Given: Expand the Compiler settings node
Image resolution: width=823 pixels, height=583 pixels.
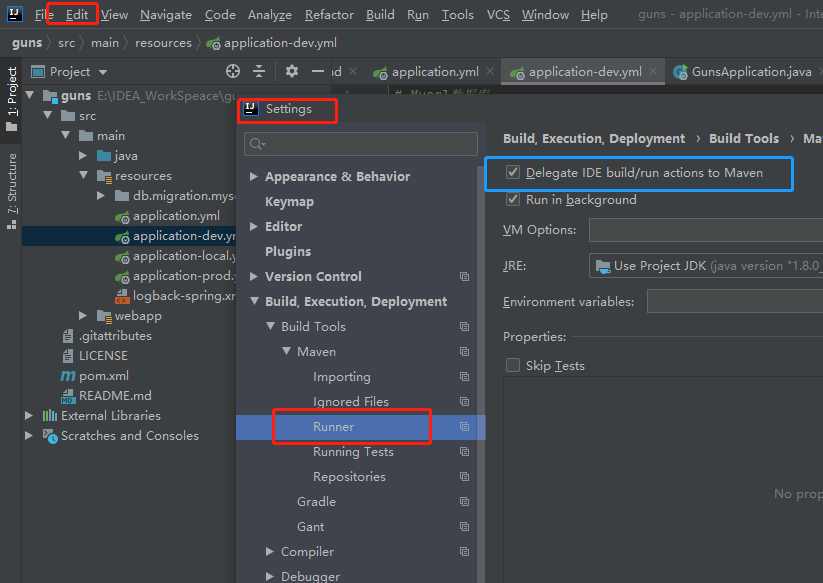Looking at the screenshot, I should click(x=270, y=552).
